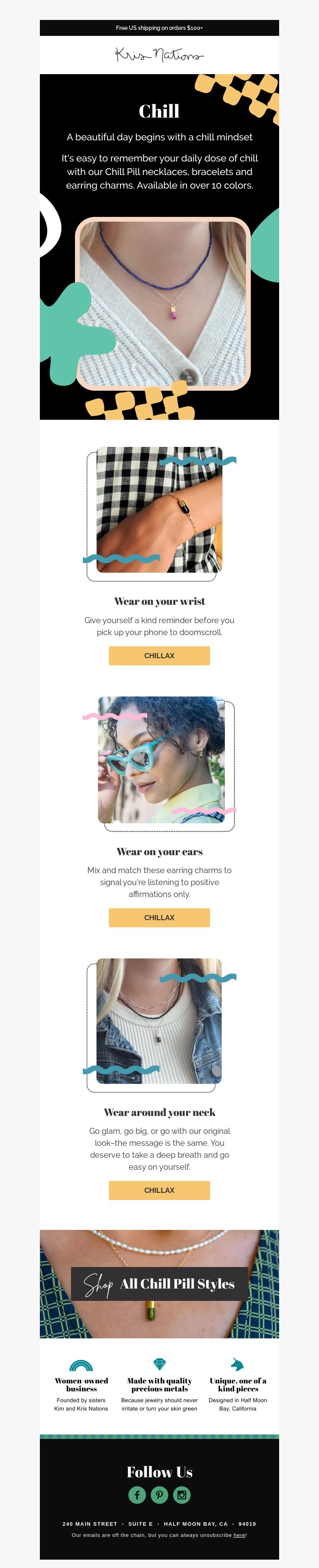319x1568 pixels.
Task: Open the Shop All Chill Pill Styles banner
Action: pos(159,1284)
